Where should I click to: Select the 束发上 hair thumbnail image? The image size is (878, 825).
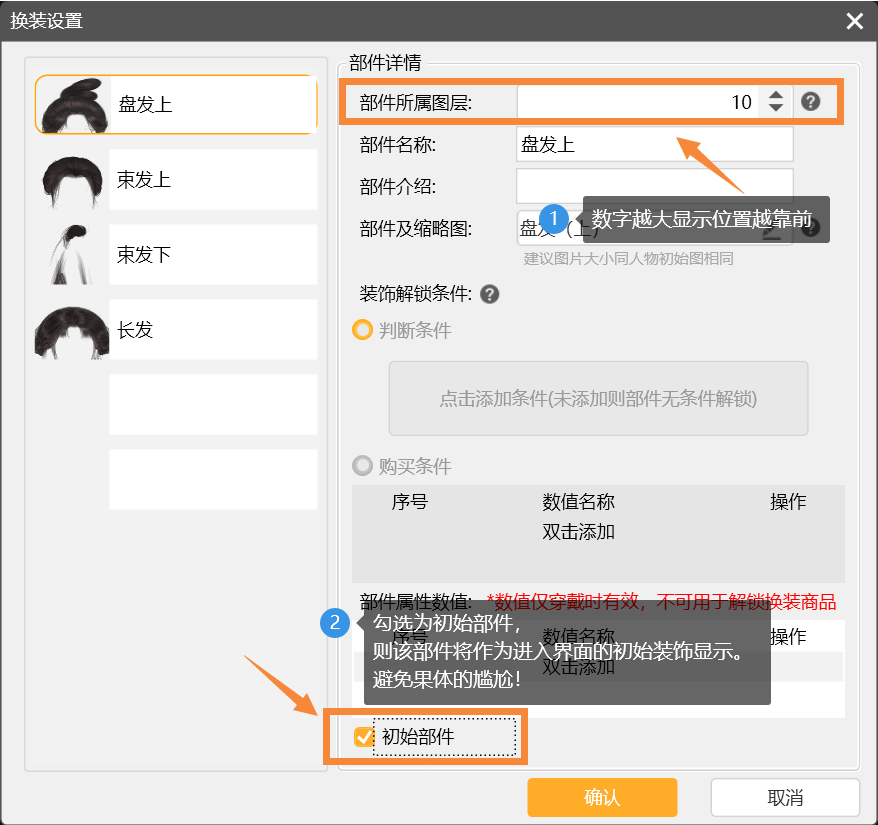coord(72,180)
